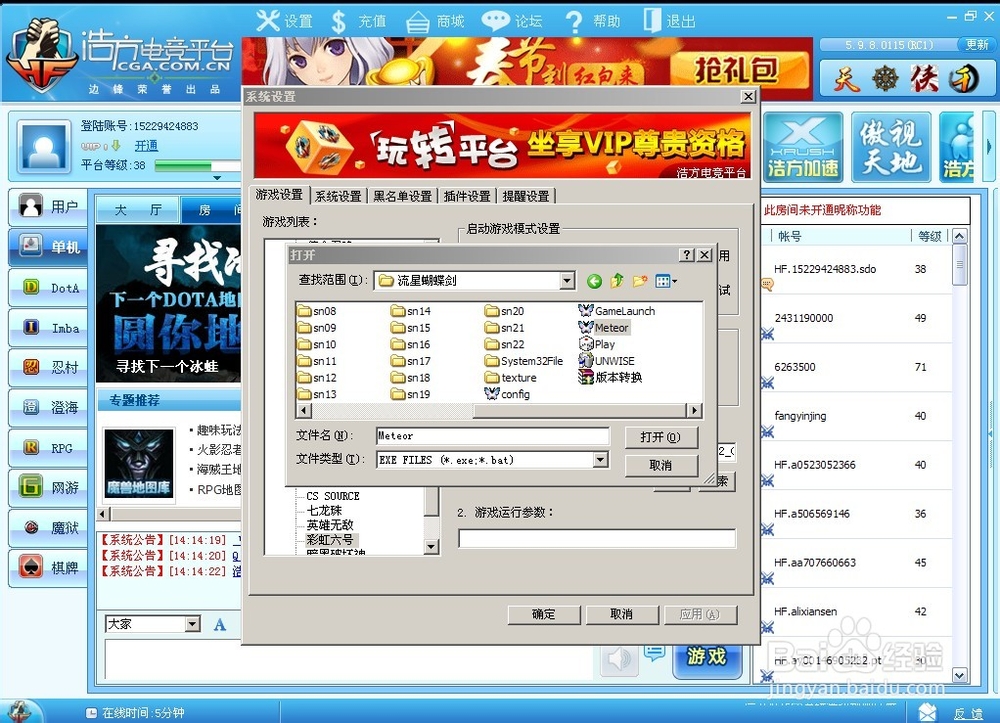Image resolution: width=1000 pixels, height=723 pixels.
Task: Select the GameLaunch executable file
Action: click(x=617, y=310)
